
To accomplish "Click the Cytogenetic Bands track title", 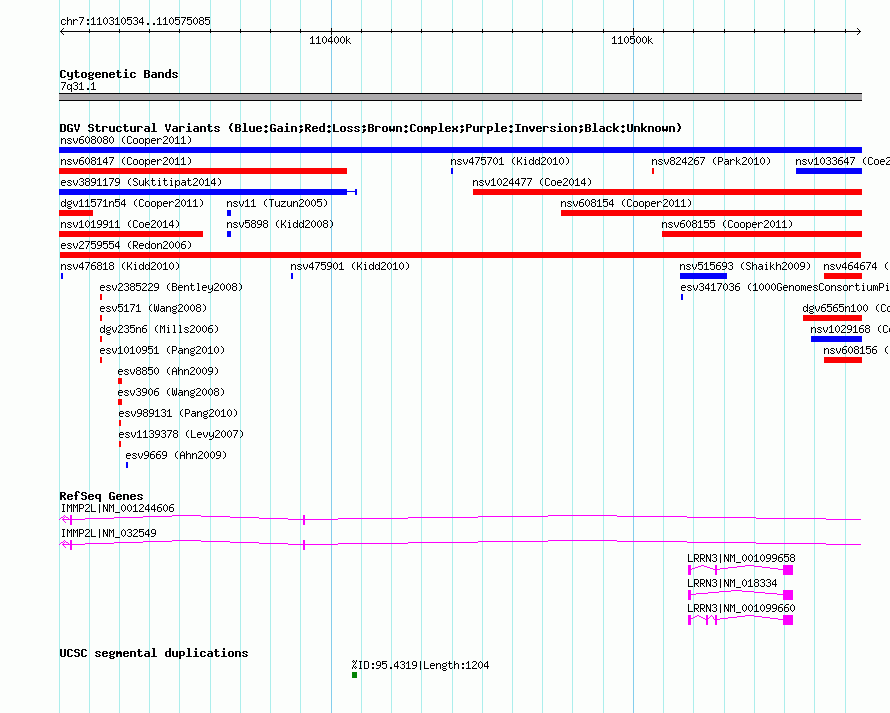I will (x=119, y=74).
